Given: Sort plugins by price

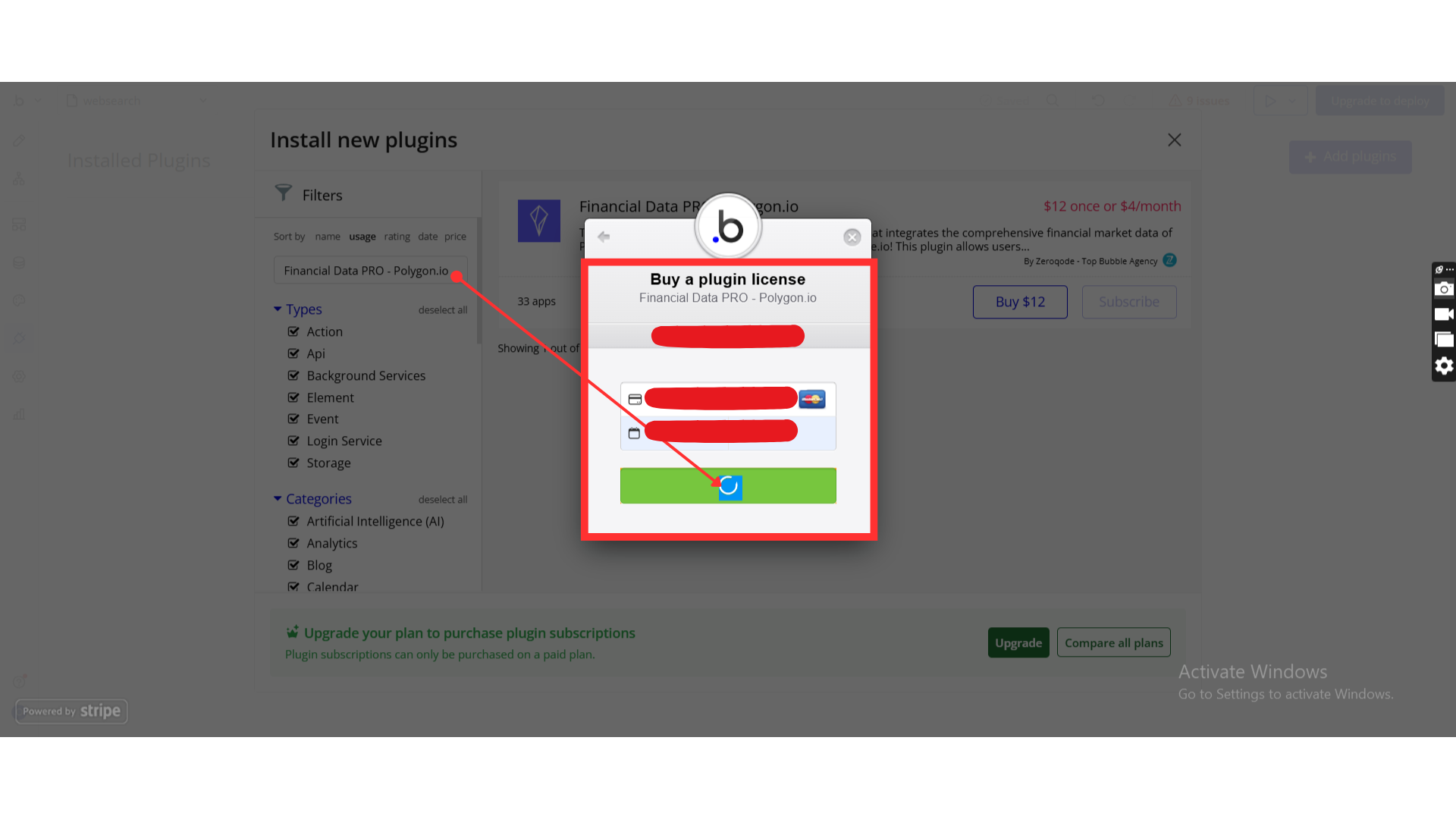Looking at the screenshot, I should point(455,237).
